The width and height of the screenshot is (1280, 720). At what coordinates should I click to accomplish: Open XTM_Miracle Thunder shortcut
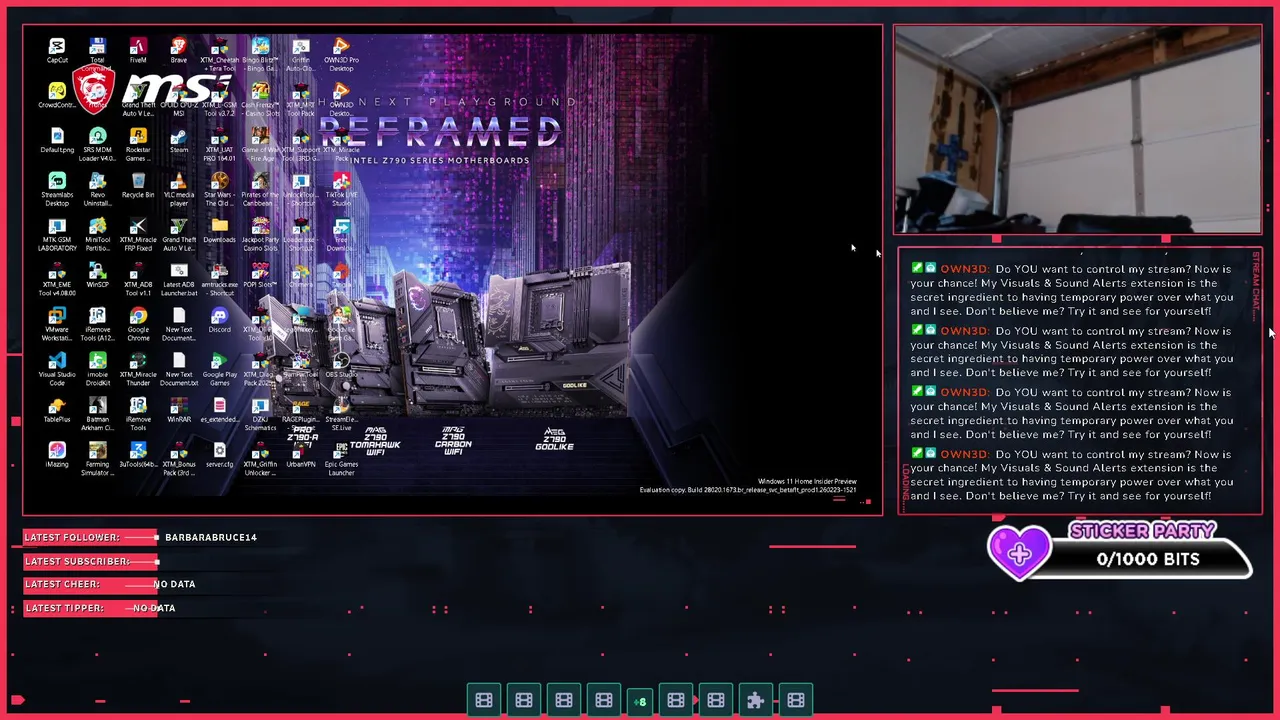click(138, 370)
